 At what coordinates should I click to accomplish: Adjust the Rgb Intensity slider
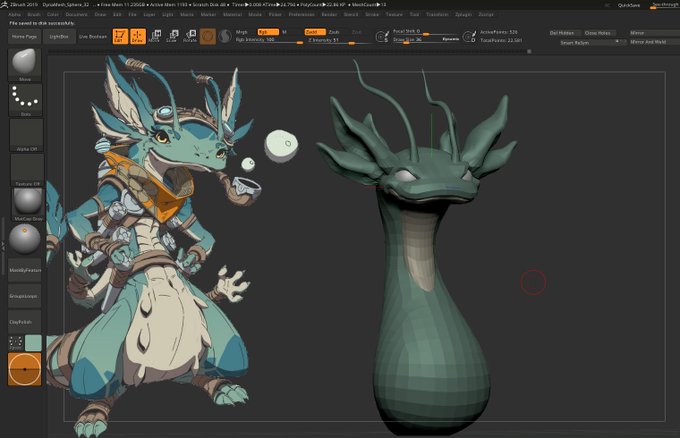(269, 40)
